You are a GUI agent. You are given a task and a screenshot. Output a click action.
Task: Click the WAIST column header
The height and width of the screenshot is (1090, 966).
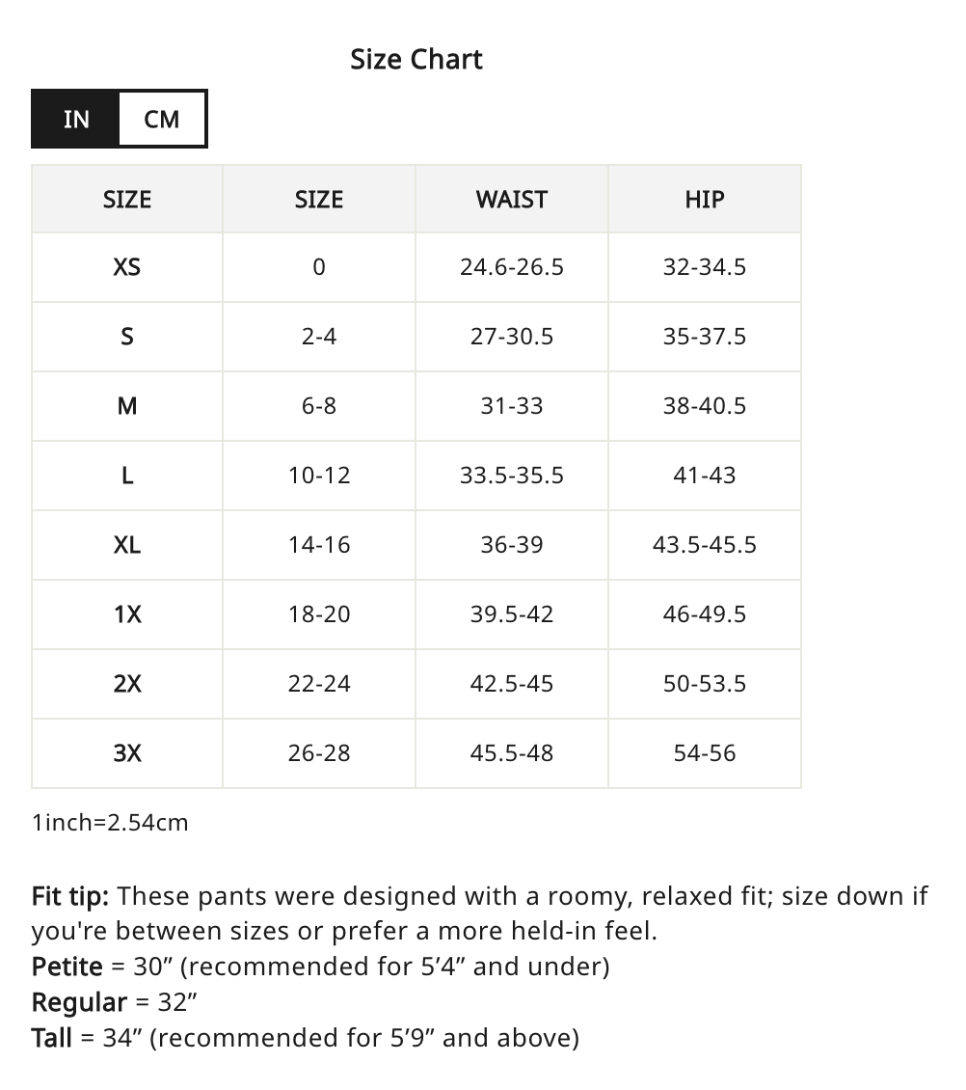click(x=511, y=199)
